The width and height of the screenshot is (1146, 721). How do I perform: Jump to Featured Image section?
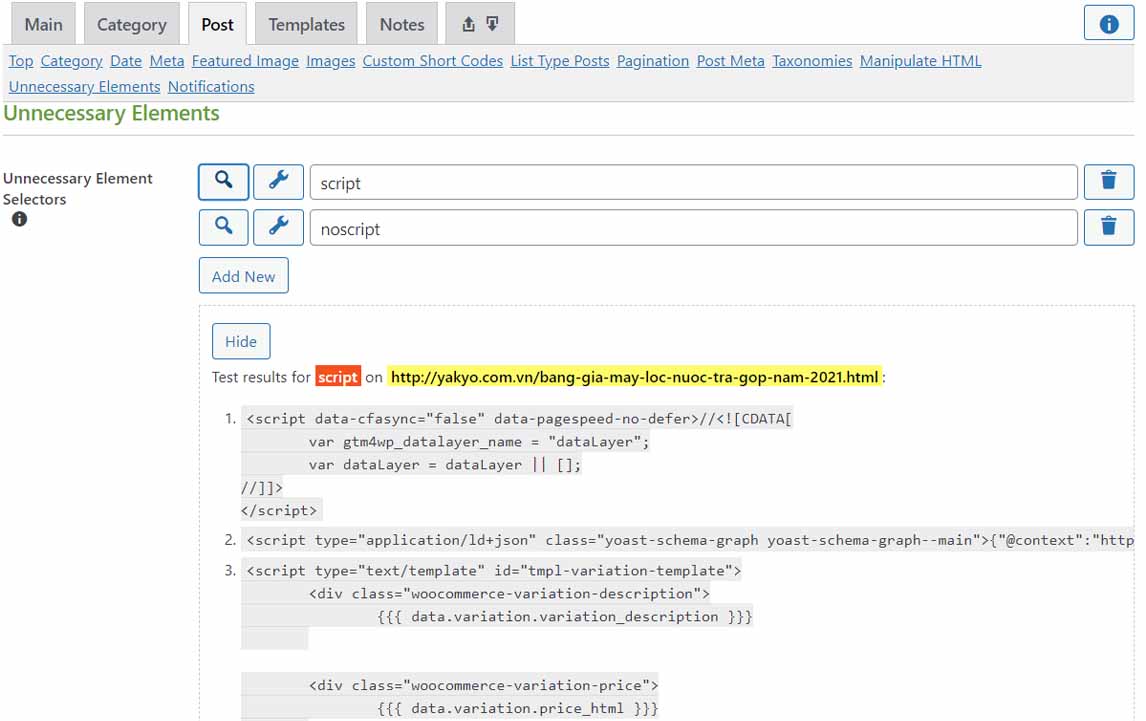[x=245, y=61]
